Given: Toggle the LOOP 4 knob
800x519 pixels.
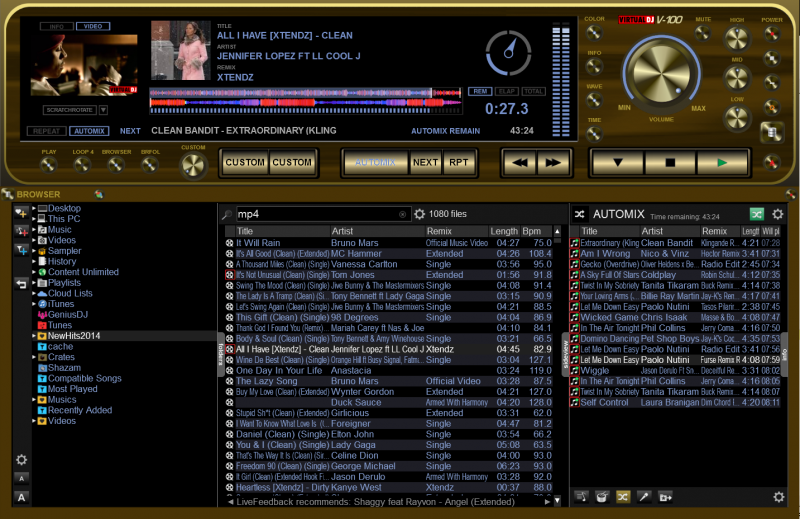Looking at the screenshot, I should point(82,165).
